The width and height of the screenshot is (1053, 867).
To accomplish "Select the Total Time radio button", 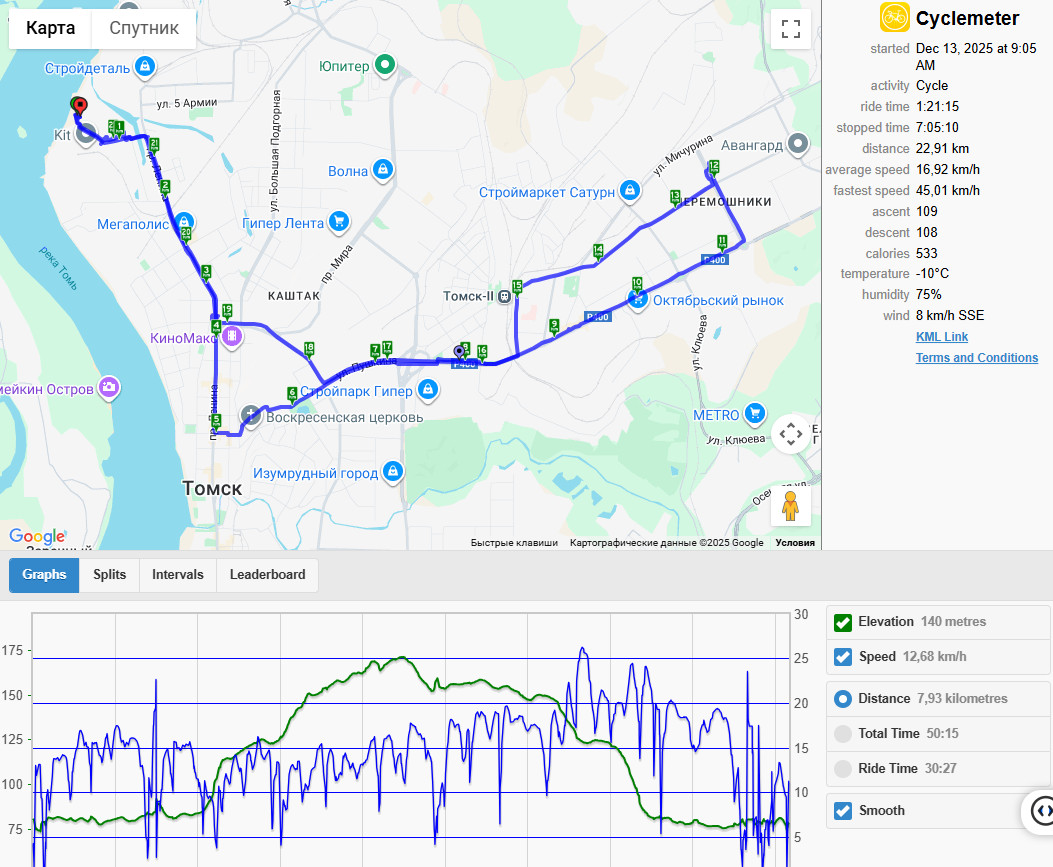I will tap(843, 733).
